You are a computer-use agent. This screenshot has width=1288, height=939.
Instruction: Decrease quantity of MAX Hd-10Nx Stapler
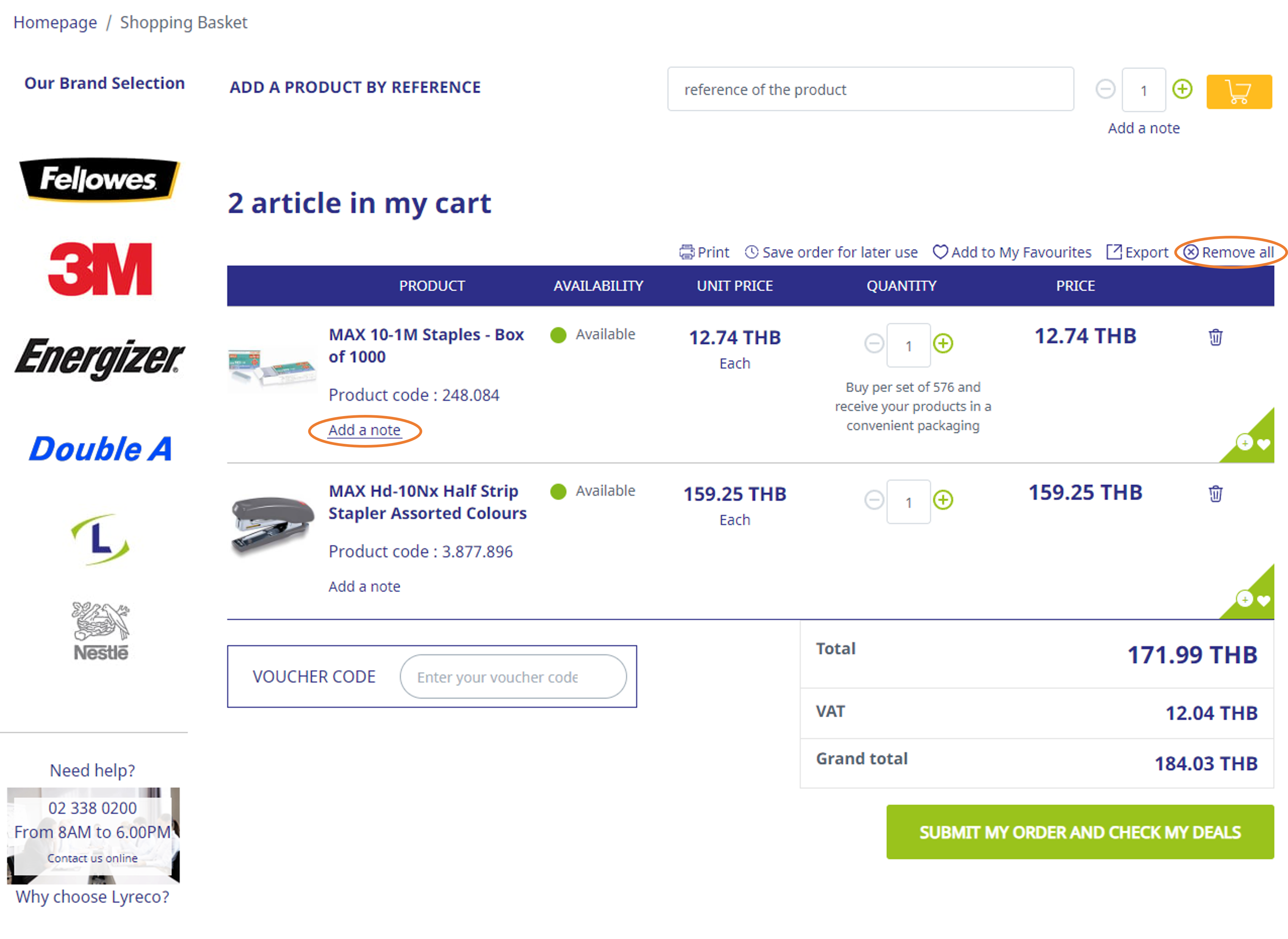pos(874,500)
